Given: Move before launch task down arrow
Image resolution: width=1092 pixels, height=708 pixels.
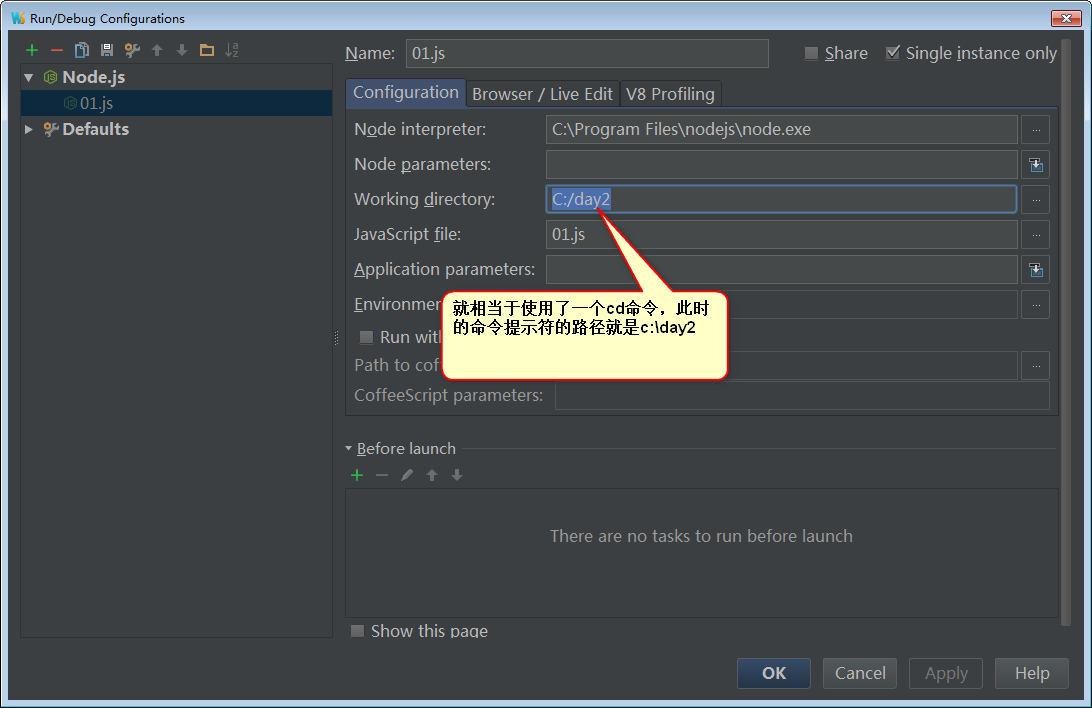Looking at the screenshot, I should pos(457,475).
